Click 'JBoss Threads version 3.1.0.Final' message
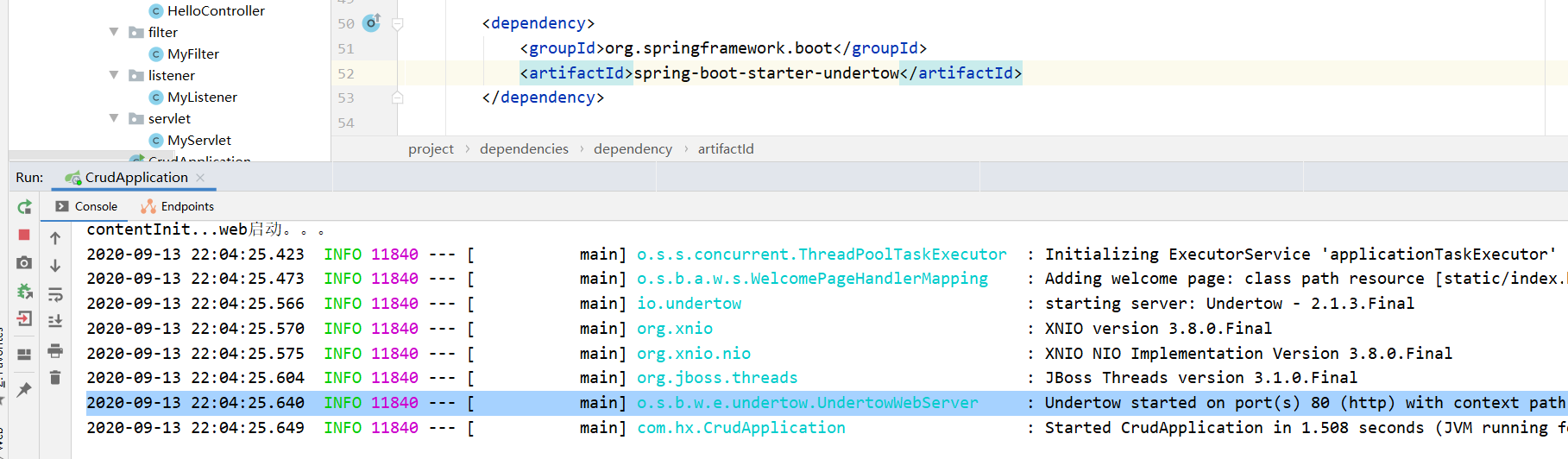 (1200, 378)
